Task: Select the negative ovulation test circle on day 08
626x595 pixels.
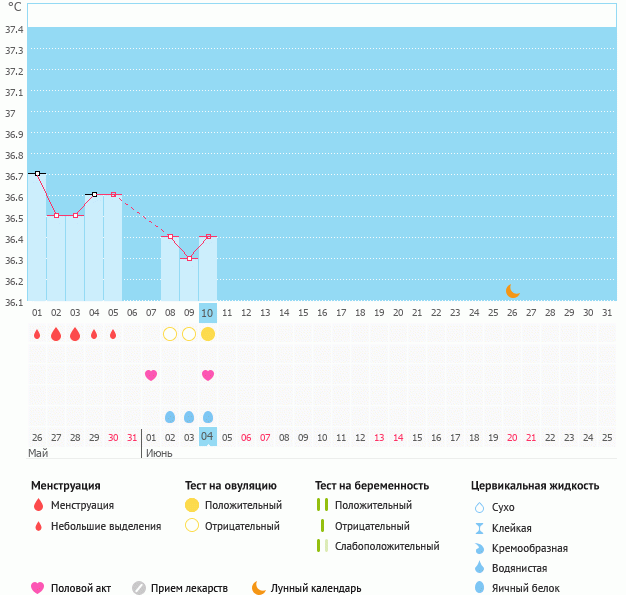Action: click(170, 334)
